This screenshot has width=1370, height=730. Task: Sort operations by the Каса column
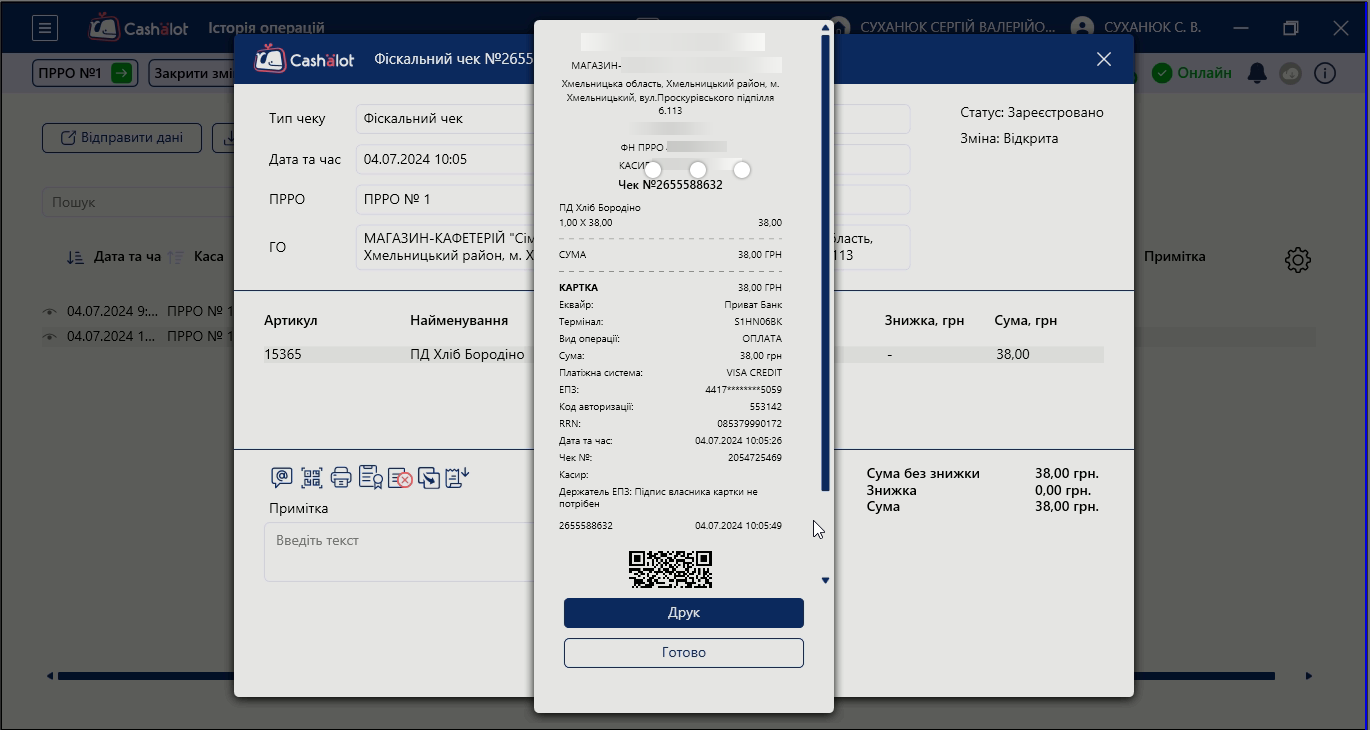click(176, 257)
